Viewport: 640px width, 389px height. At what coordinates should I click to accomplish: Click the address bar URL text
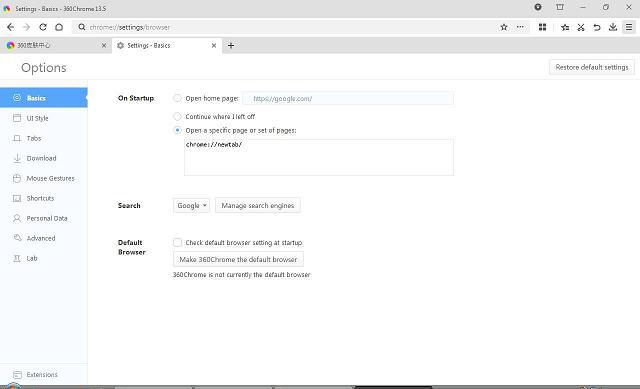pyautogui.click(x=130, y=27)
